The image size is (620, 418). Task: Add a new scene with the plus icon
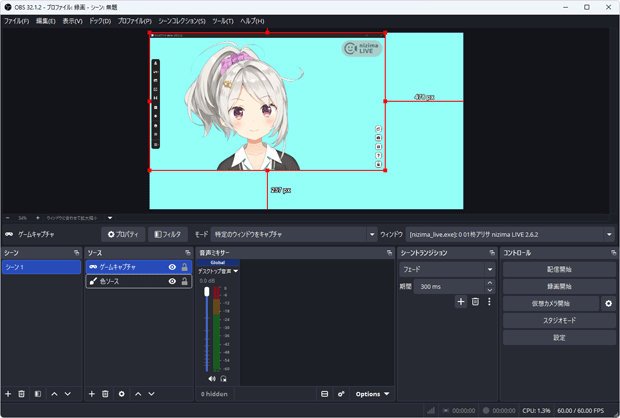pos(8,394)
